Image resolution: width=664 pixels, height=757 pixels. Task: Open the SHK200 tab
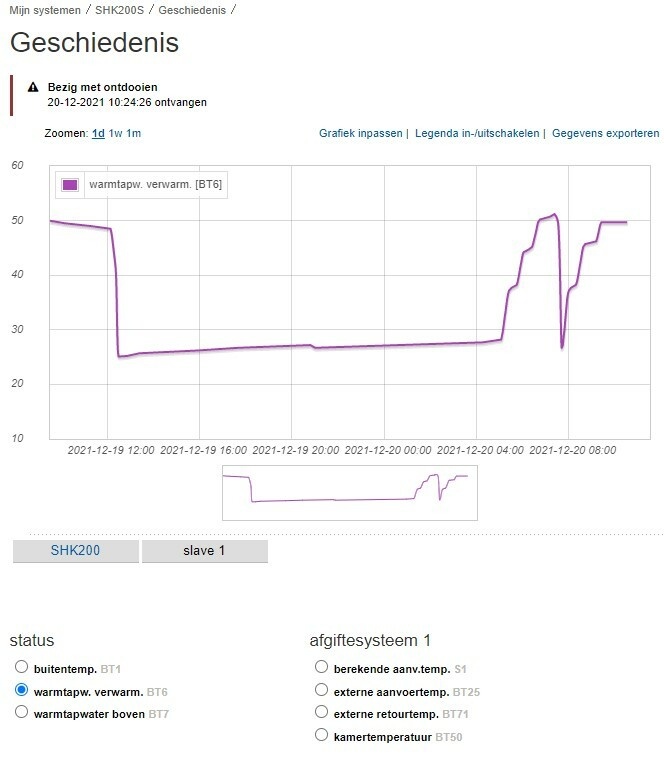(x=75, y=551)
